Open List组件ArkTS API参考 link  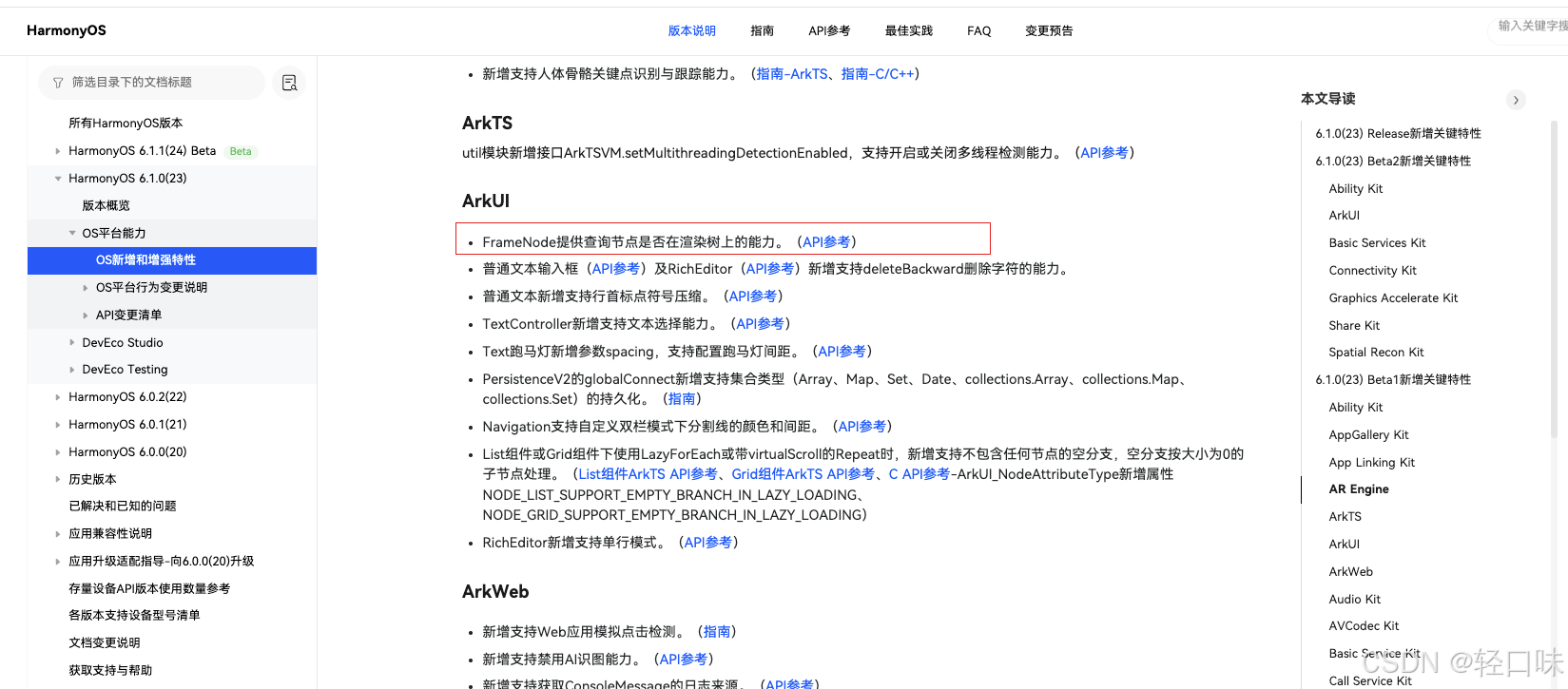(648, 474)
